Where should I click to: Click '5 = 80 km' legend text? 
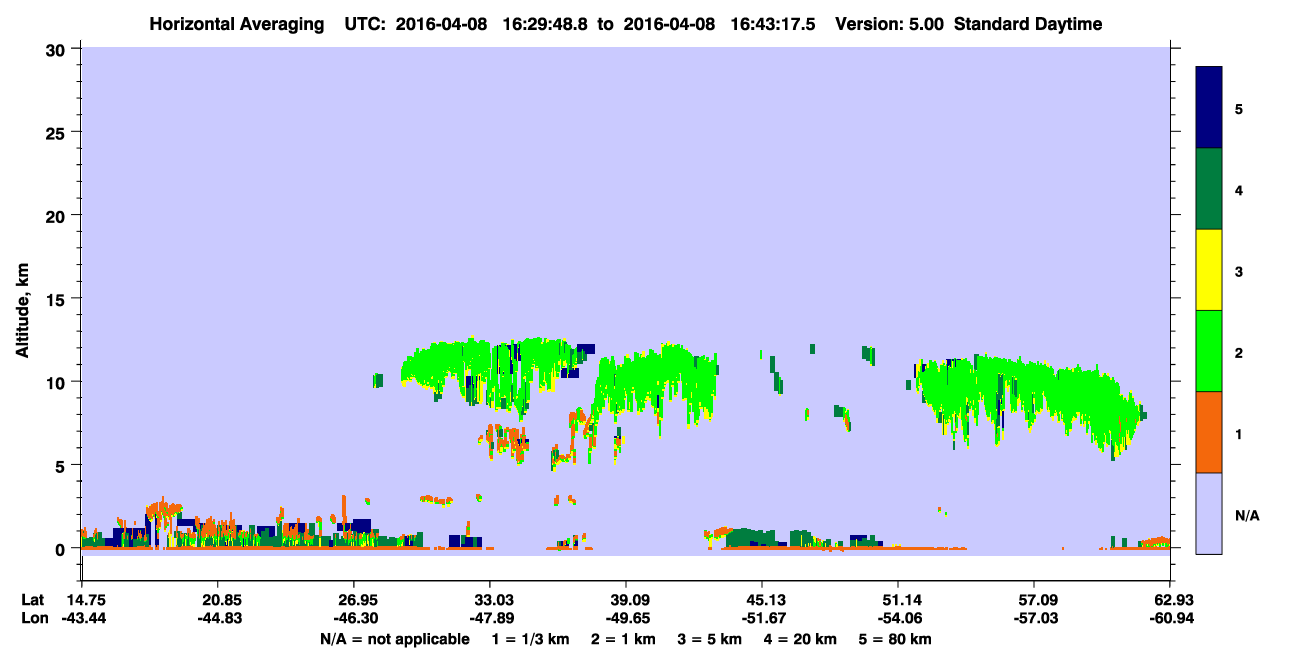click(896, 639)
